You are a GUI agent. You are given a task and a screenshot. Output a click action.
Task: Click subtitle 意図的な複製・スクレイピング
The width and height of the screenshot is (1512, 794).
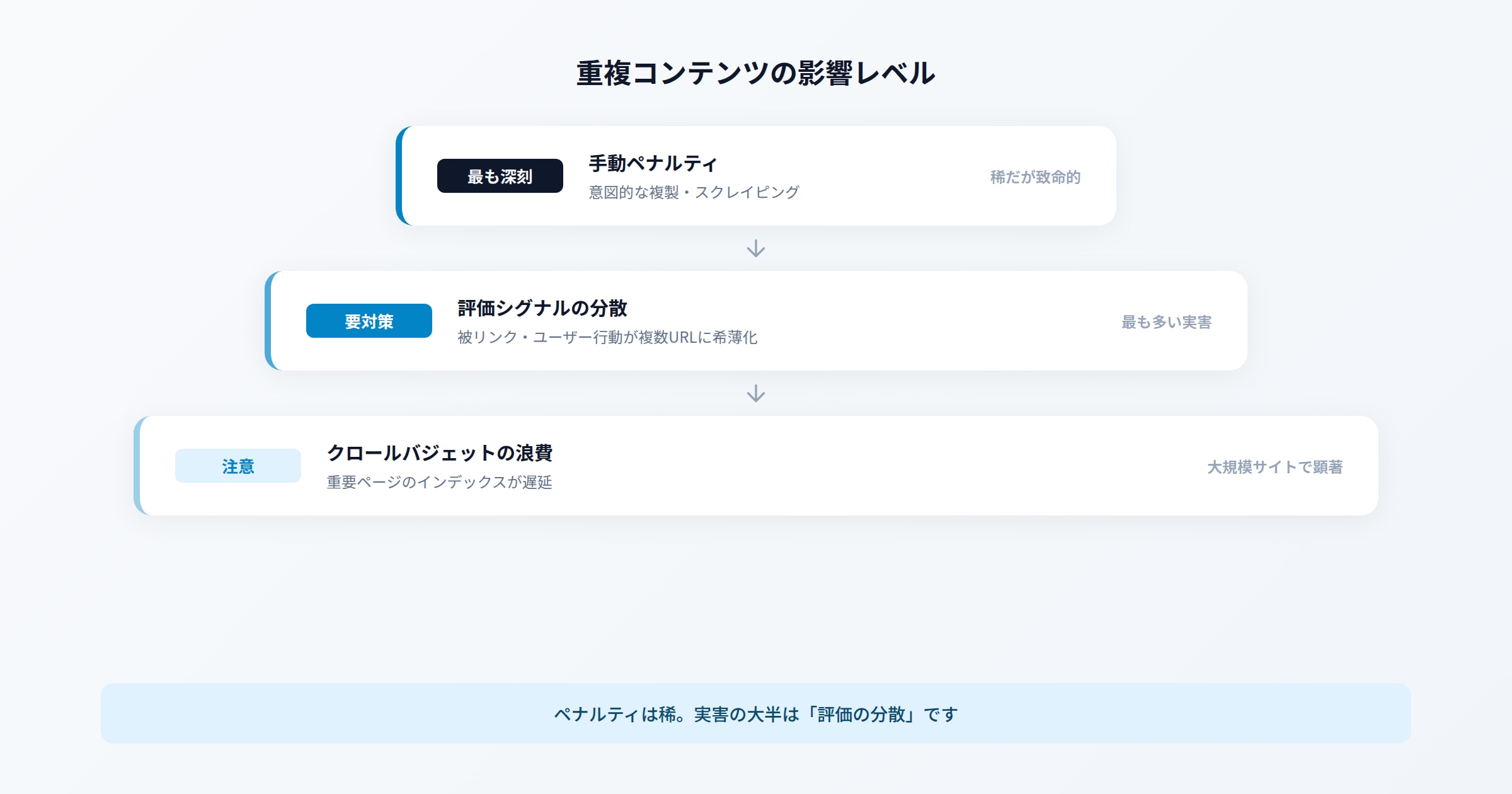click(694, 192)
